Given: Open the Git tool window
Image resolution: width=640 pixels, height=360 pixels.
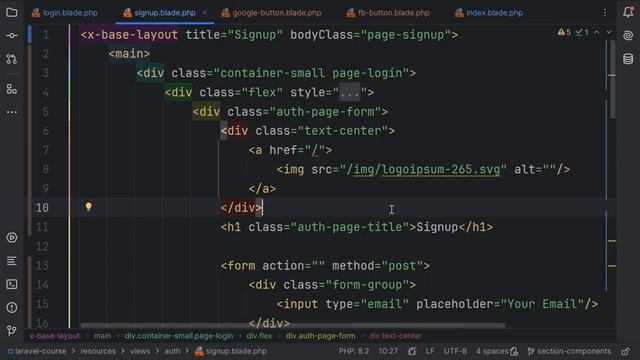Looking at the screenshot, I should point(11,330).
